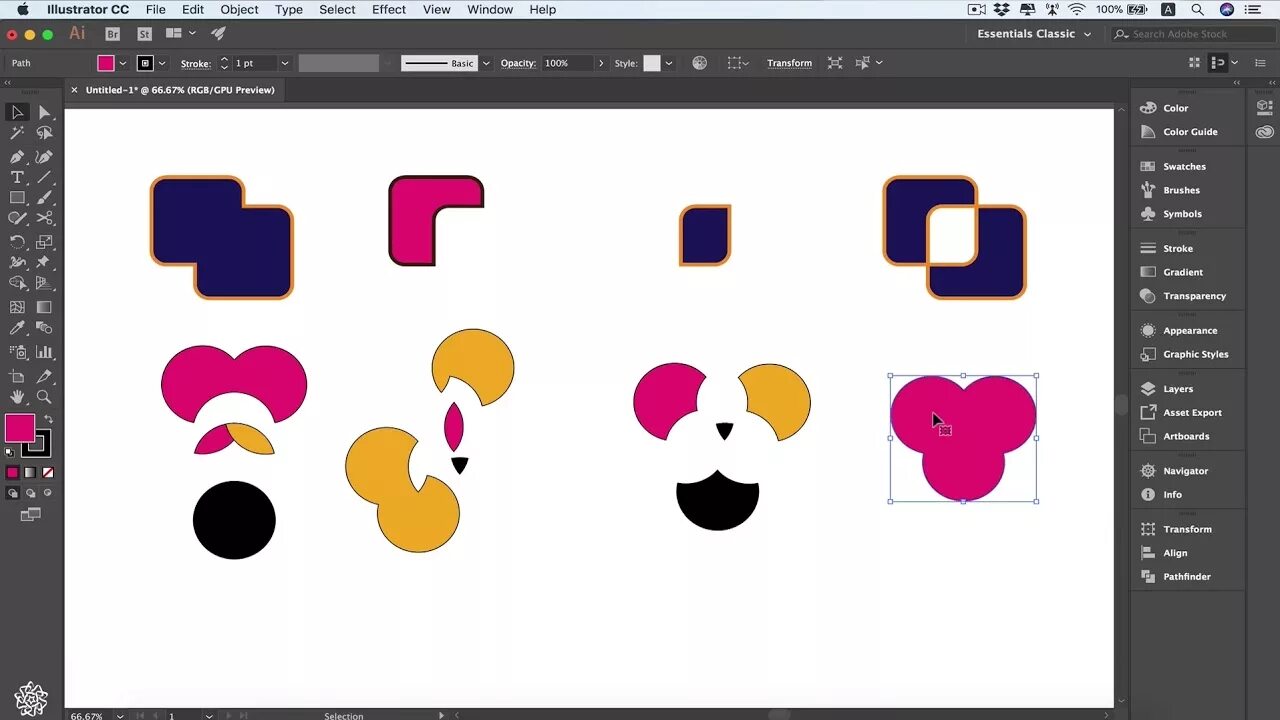Select the Line Segment tool
The height and width of the screenshot is (720, 1280).
point(44,178)
